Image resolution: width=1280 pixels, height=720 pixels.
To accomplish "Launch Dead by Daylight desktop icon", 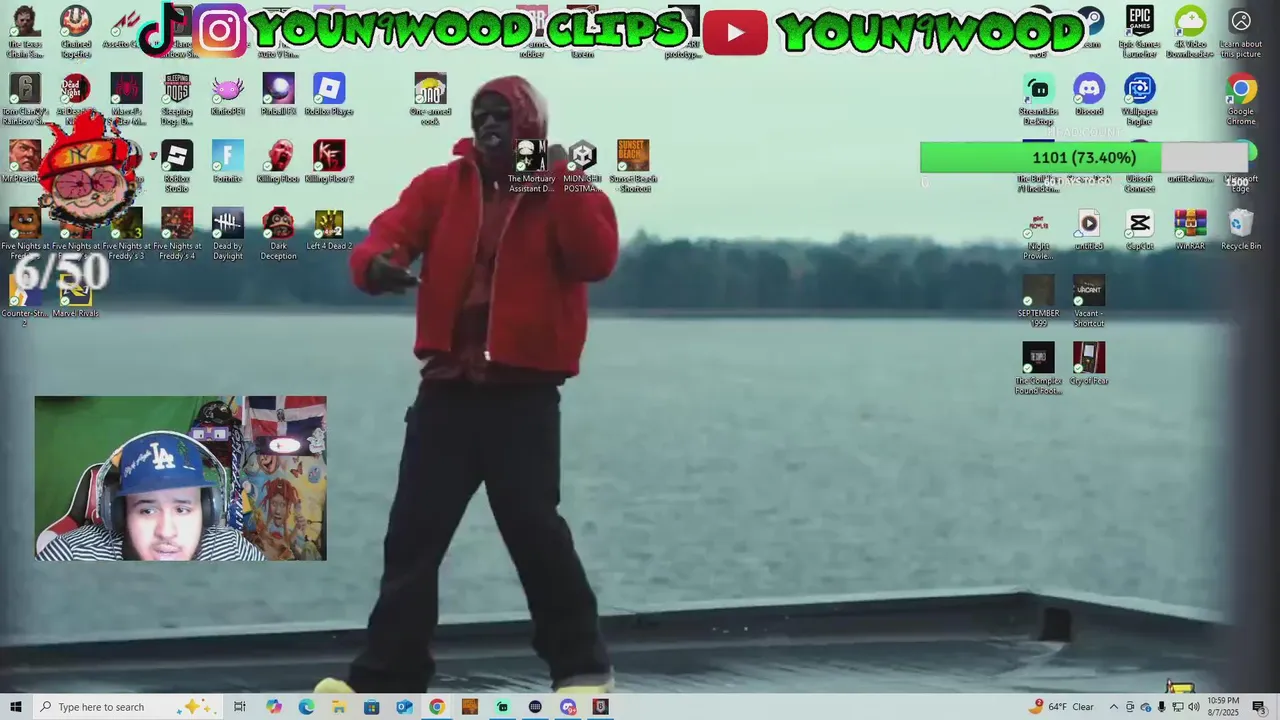I will (227, 234).
